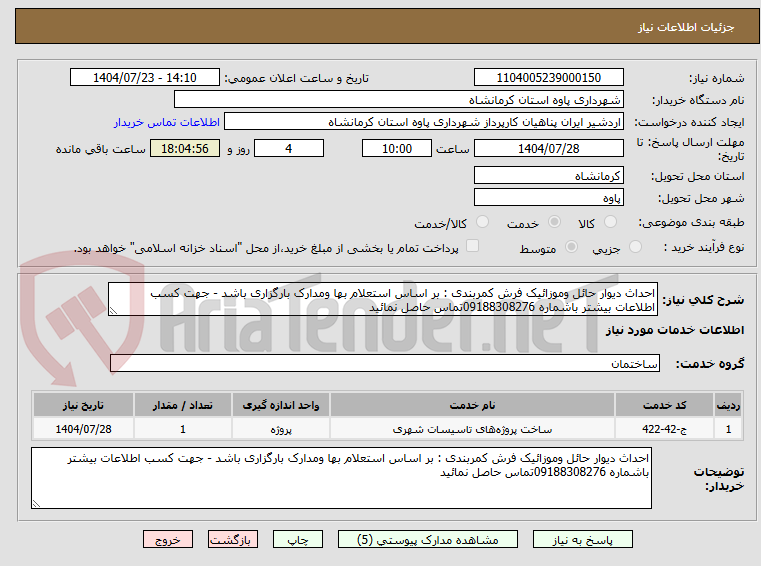The width and height of the screenshot is (761, 566).
Task: Click the پاسخ به نیاز button
Action: pos(582,539)
